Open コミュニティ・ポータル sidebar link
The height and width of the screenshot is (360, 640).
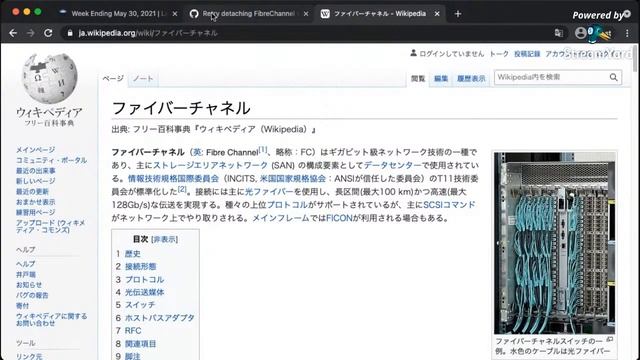[x=51, y=160]
